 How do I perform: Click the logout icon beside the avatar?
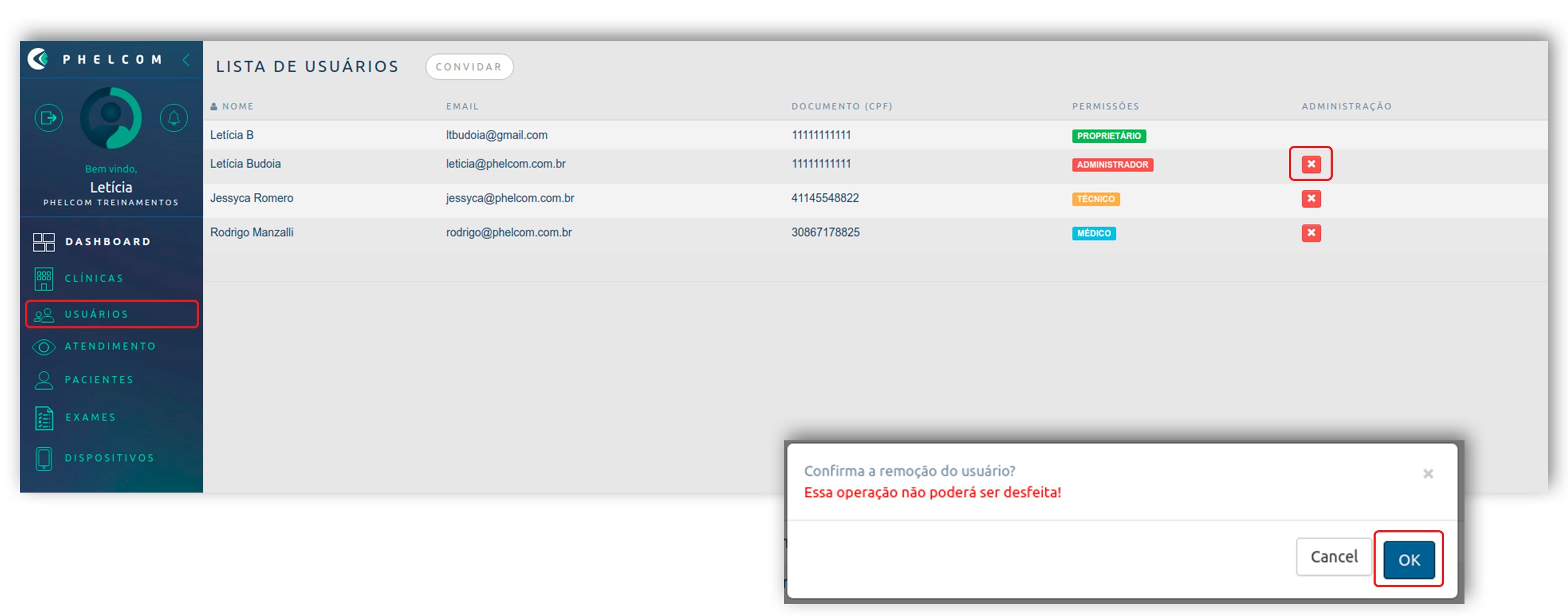pyautogui.click(x=49, y=118)
